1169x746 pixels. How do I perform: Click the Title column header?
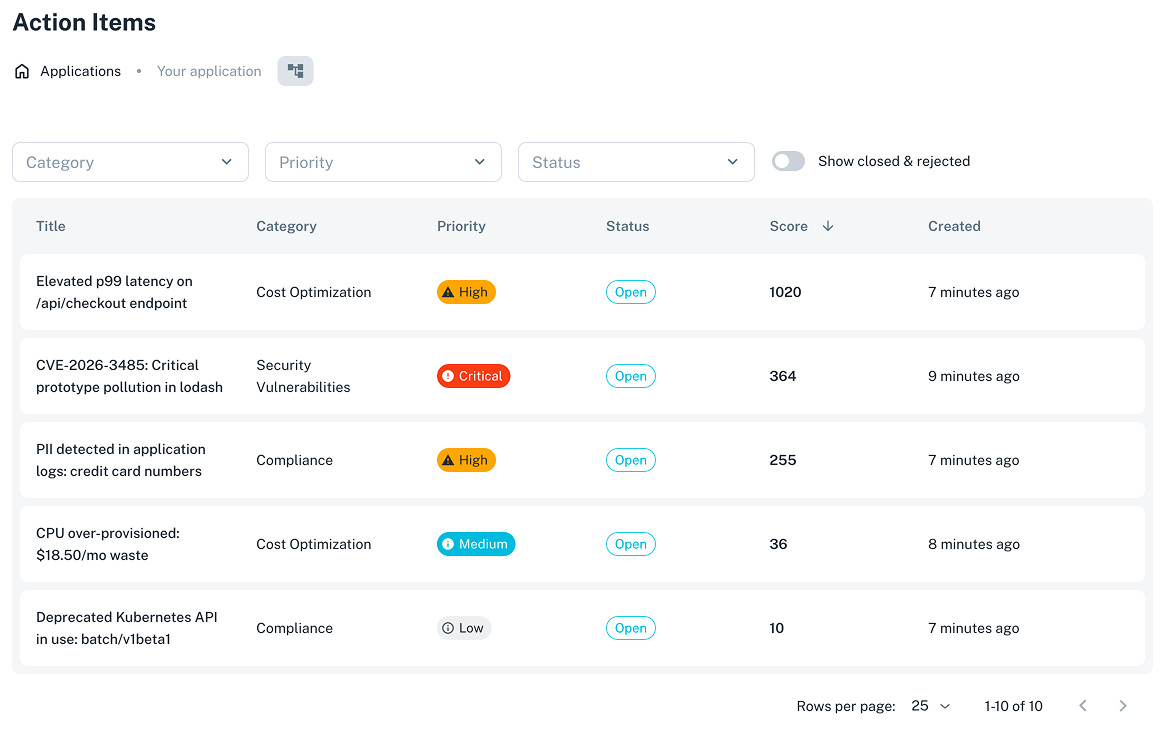[x=50, y=226]
